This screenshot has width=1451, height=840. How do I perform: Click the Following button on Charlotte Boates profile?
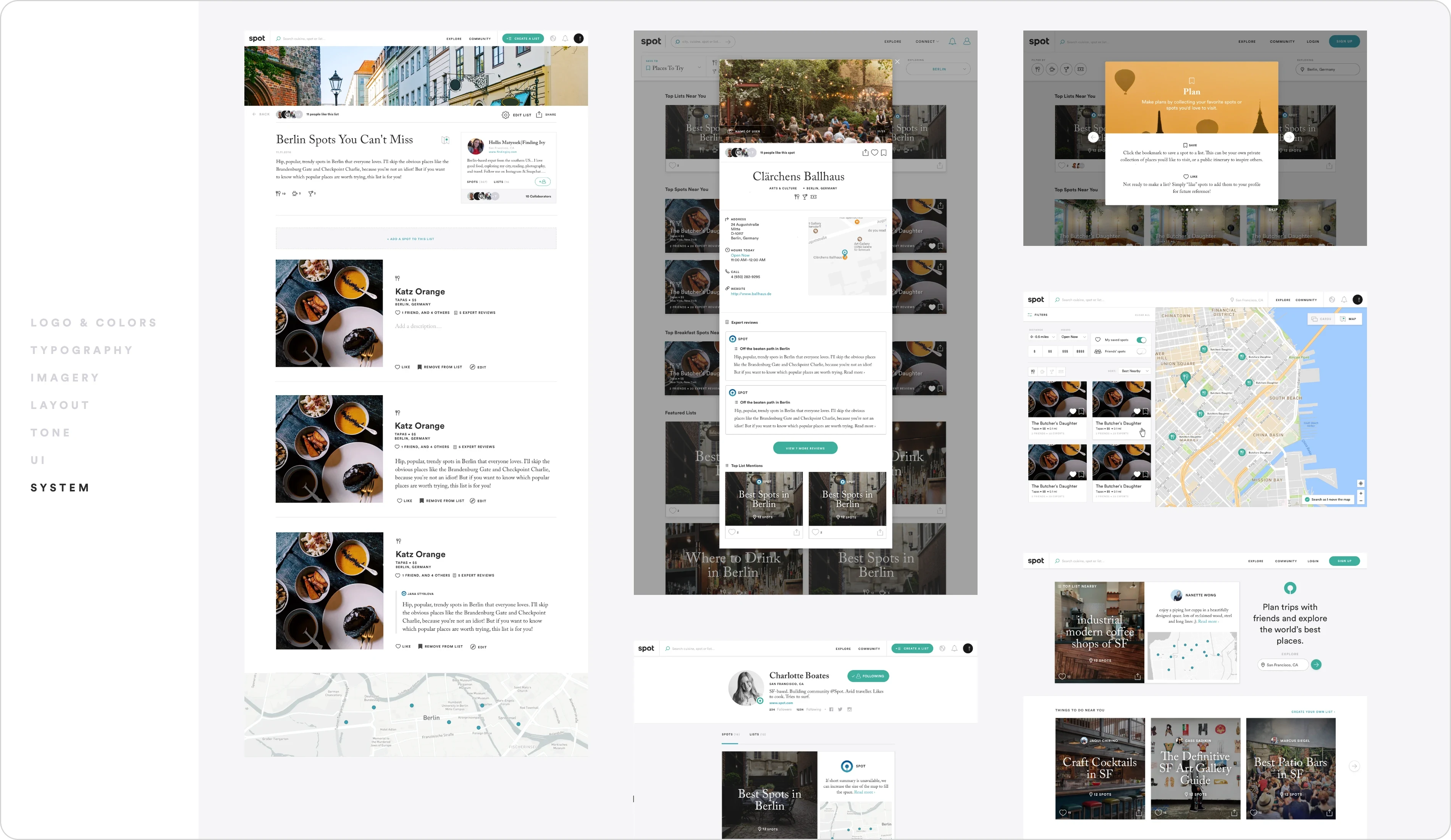click(x=868, y=676)
